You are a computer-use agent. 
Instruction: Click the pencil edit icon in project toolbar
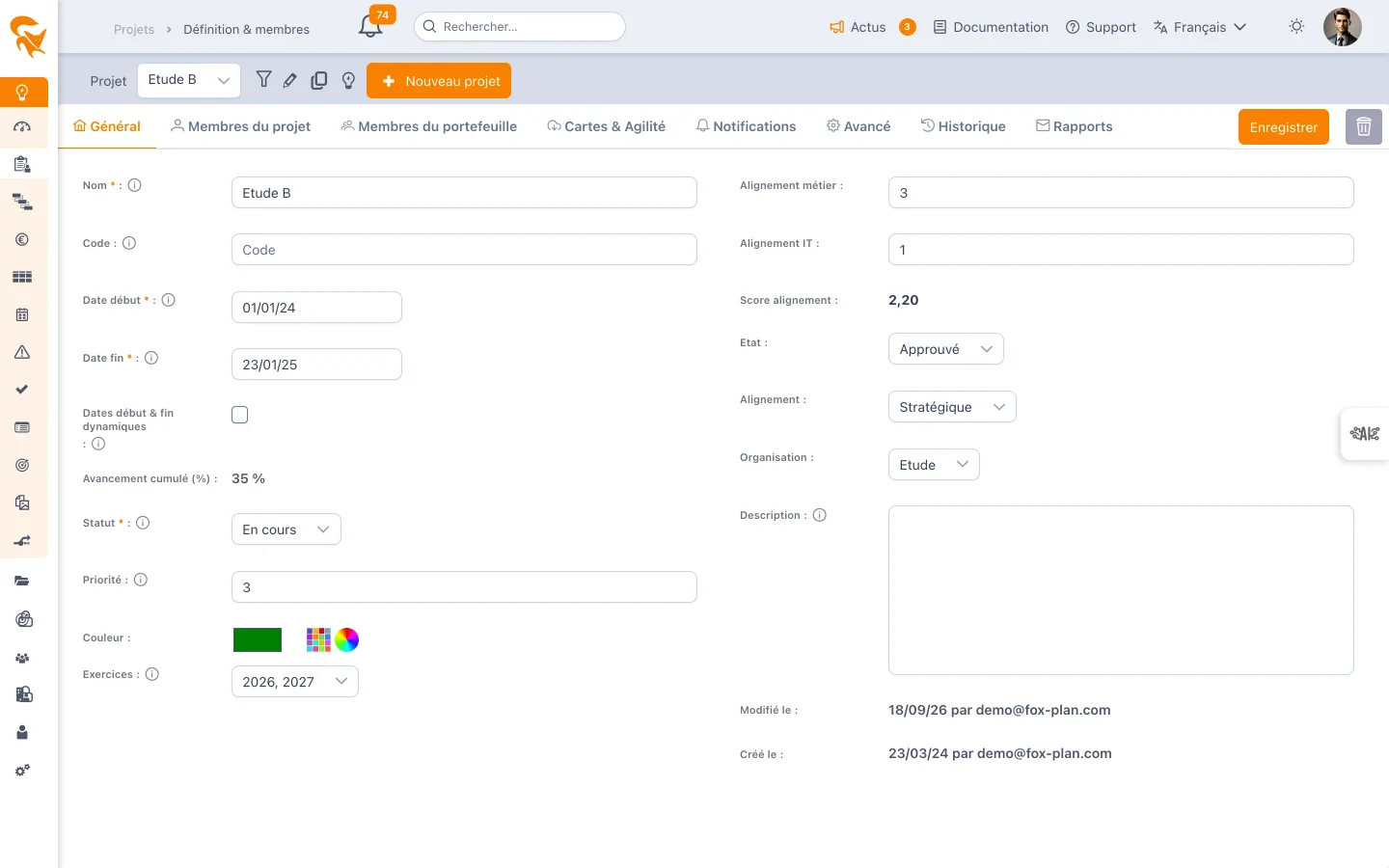click(290, 80)
